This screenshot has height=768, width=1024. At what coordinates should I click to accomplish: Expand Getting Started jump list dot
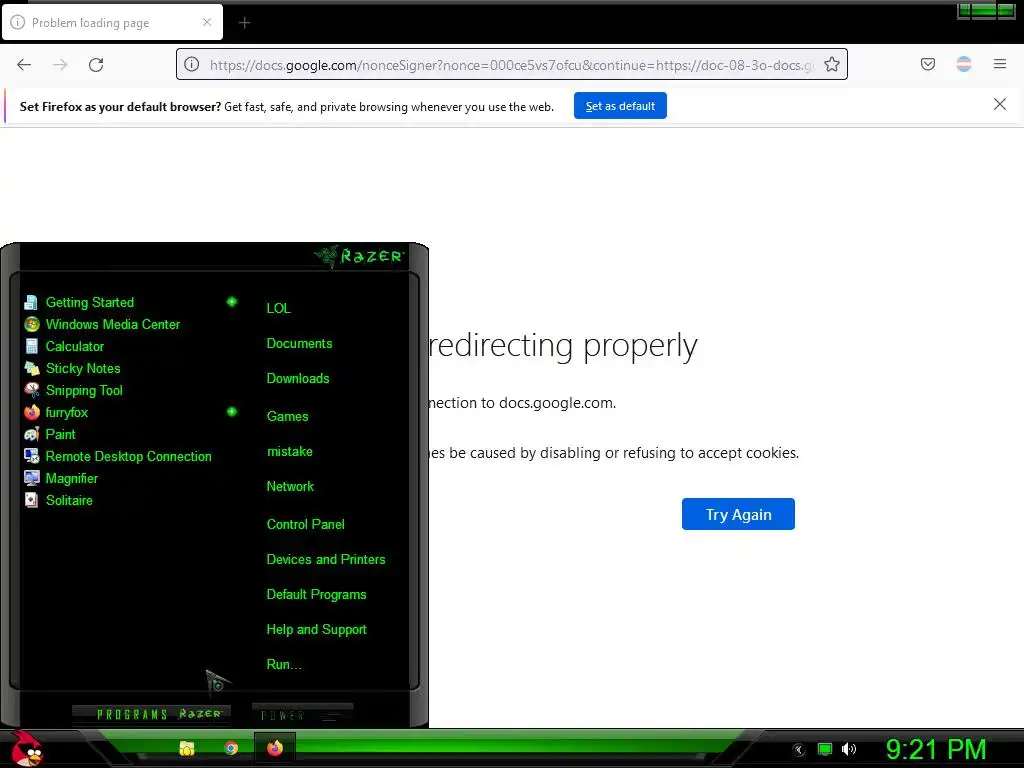[x=231, y=302]
